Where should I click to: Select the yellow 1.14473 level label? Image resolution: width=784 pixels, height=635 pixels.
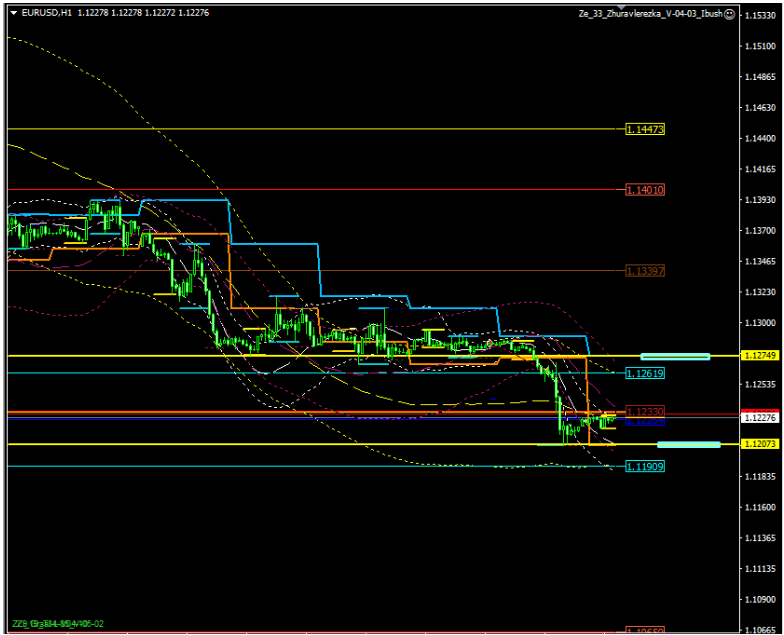(645, 130)
